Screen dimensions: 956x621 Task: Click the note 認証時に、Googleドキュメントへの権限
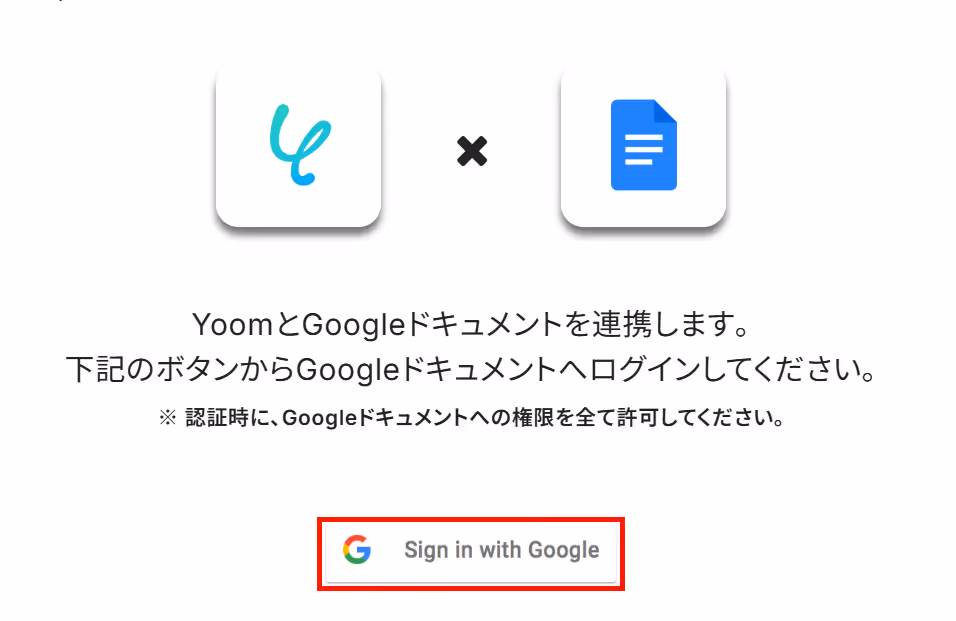click(x=471, y=417)
